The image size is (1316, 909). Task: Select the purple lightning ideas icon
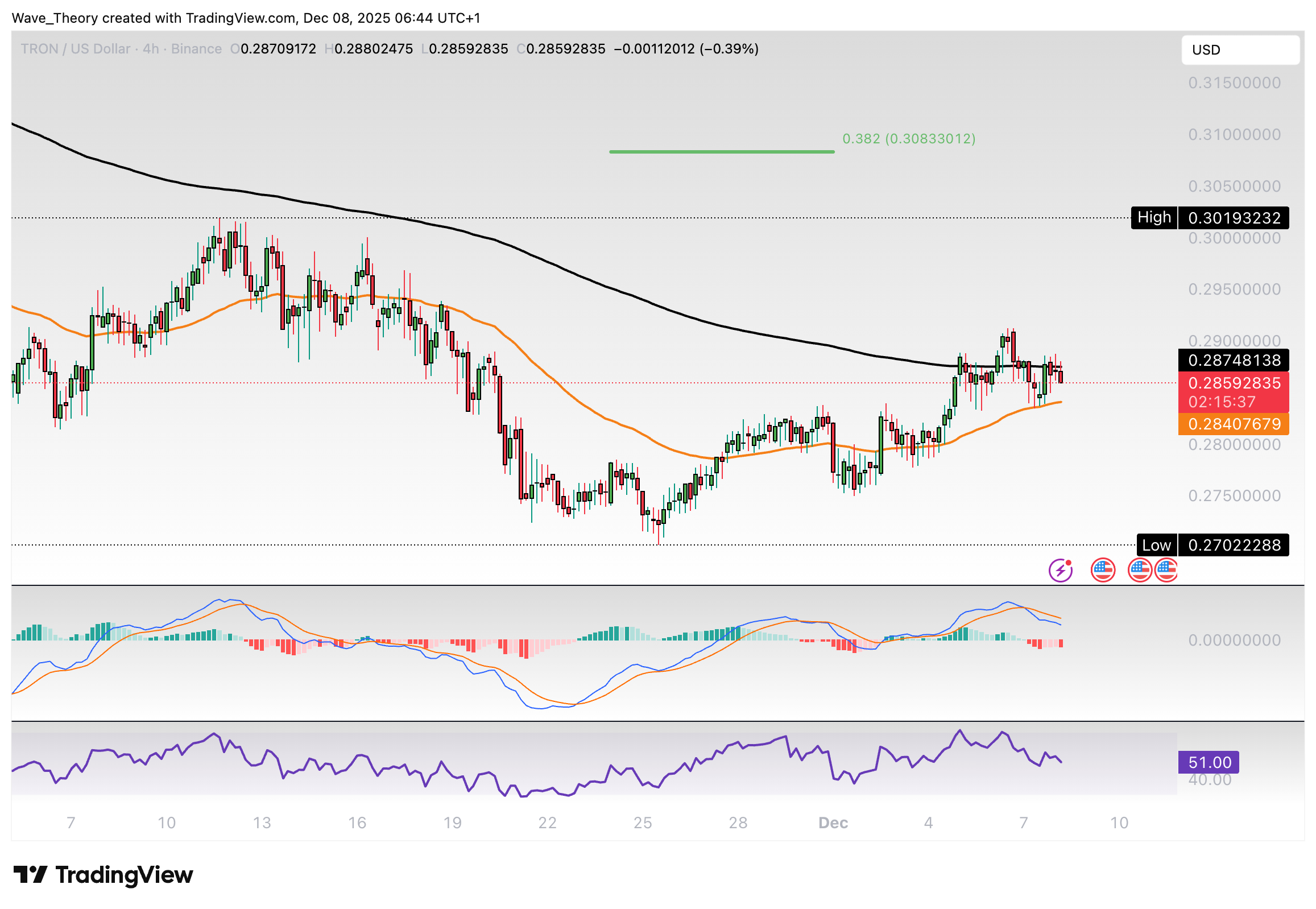1059,569
